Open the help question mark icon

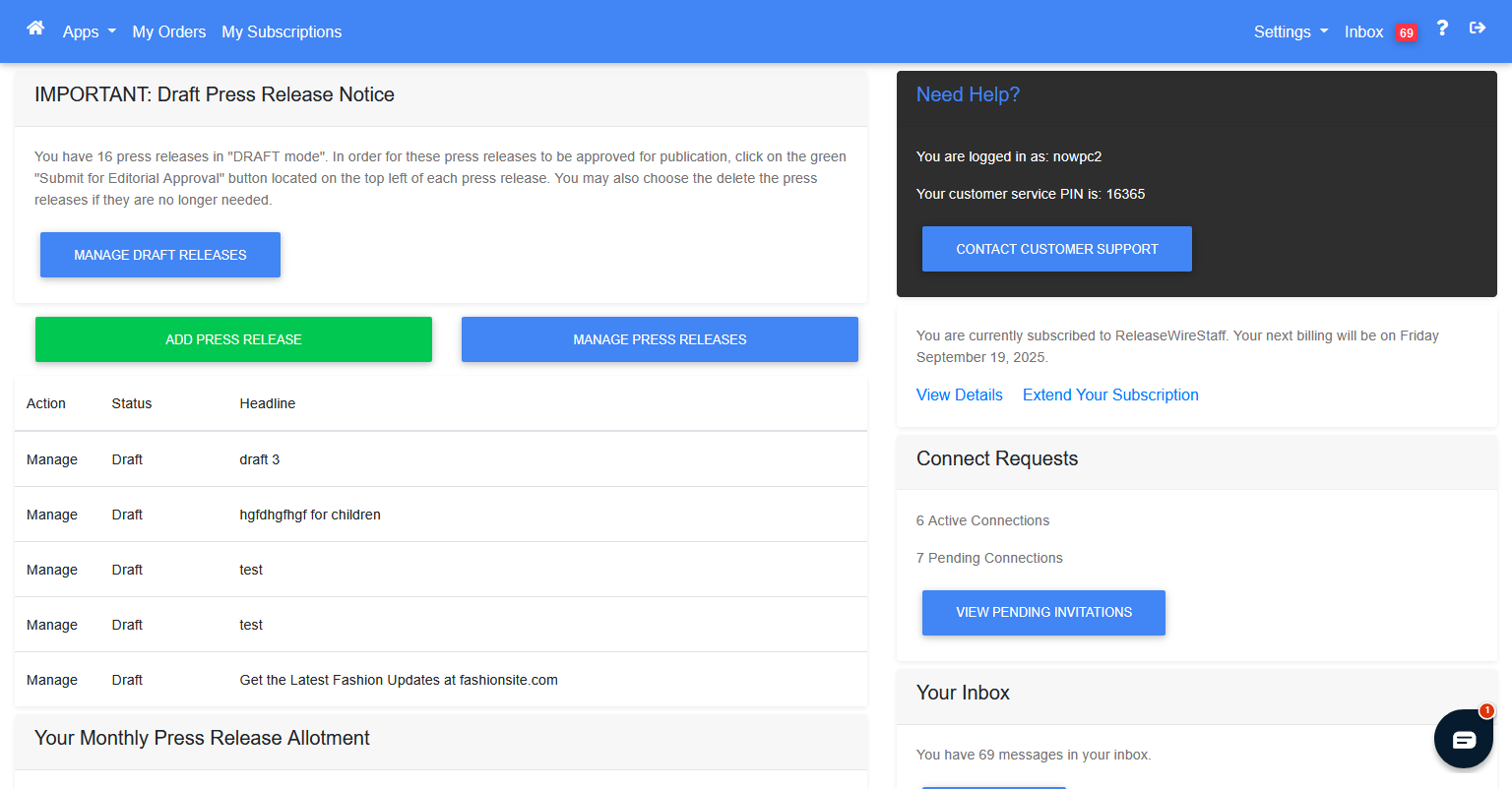[x=1442, y=29]
